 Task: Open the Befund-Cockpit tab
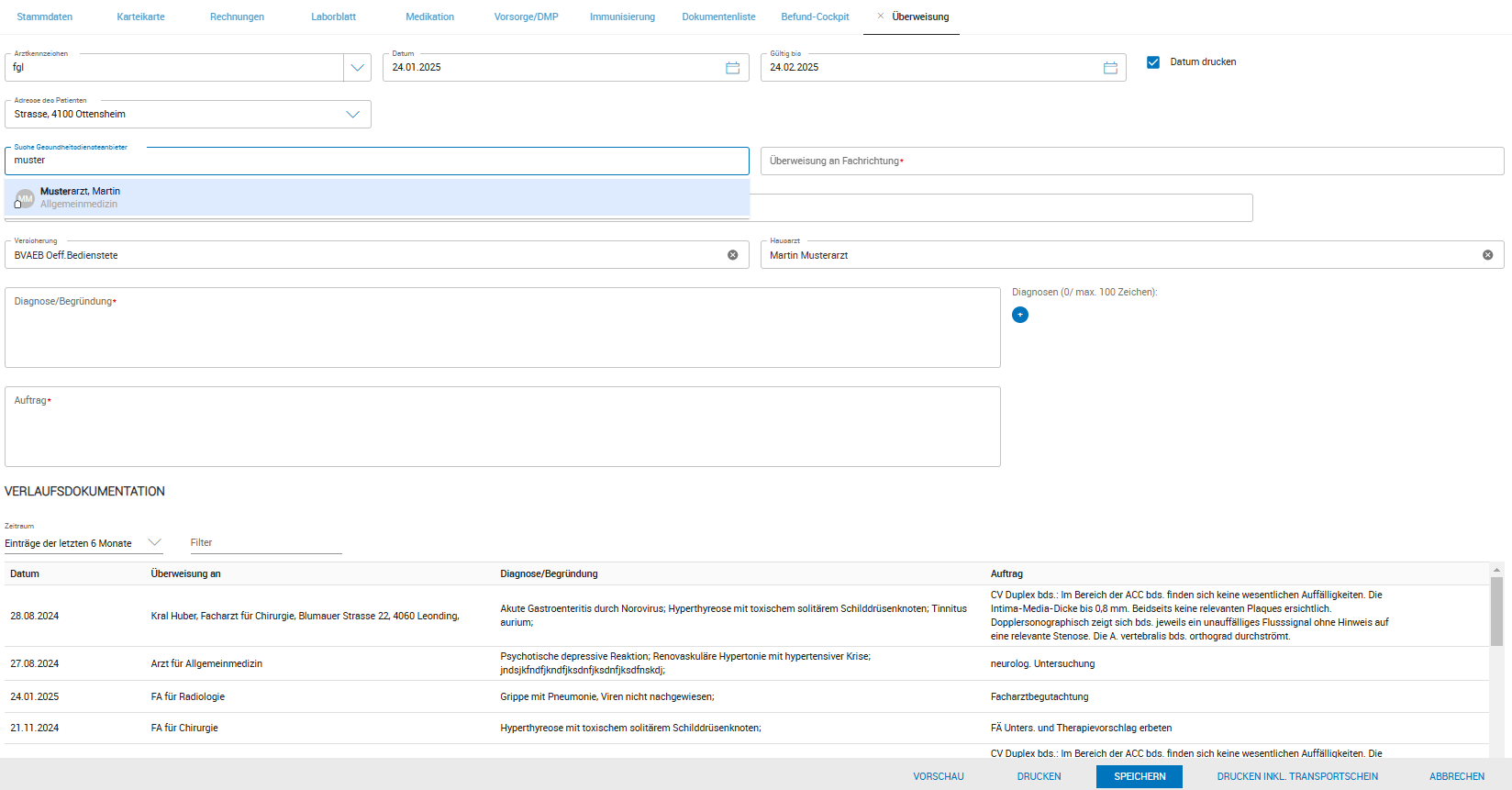click(x=815, y=17)
